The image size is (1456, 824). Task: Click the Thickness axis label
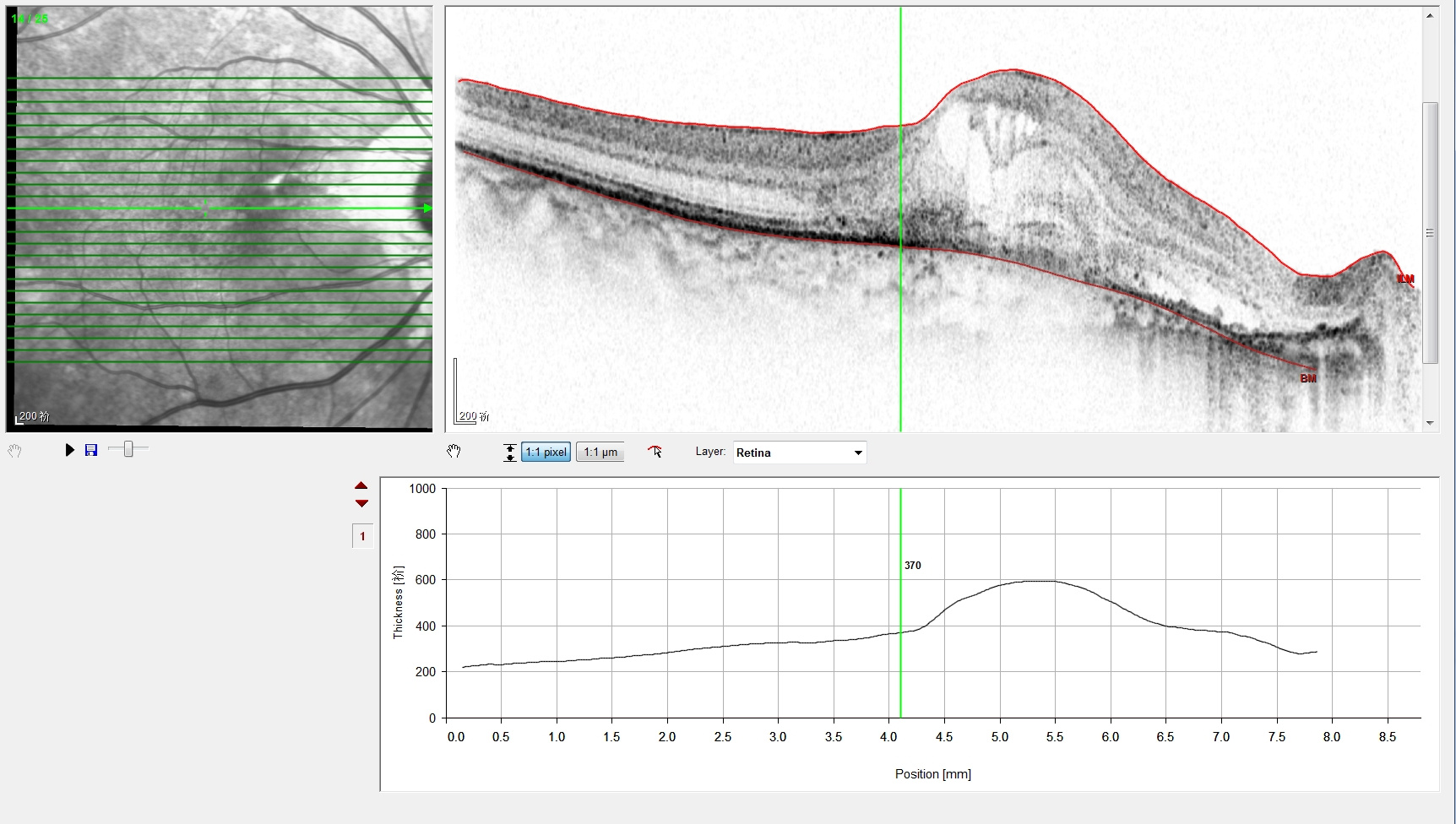click(399, 602)
